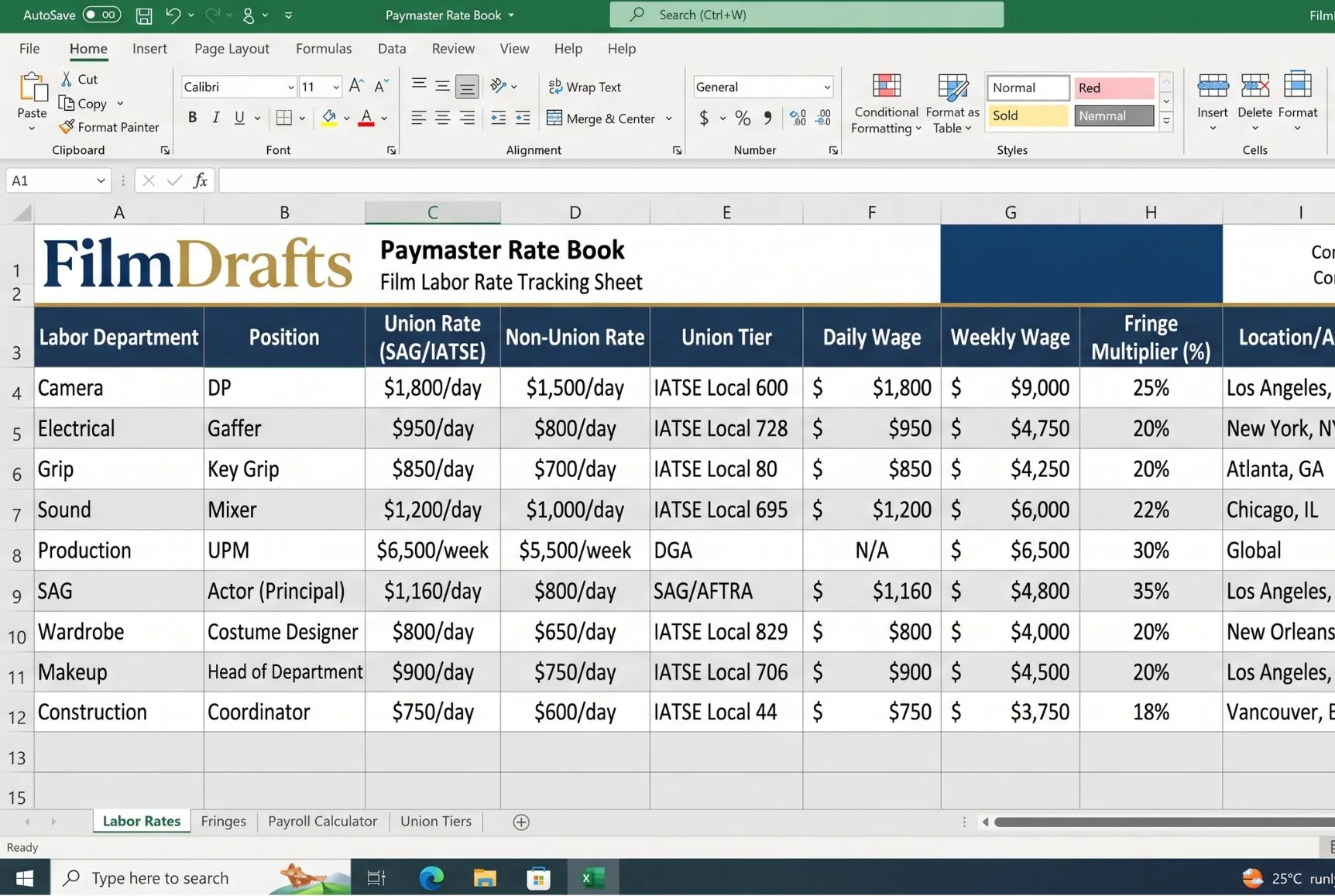Click the Align Left icon
This screenshot has height=896, width=1335.
click(418, 118)
